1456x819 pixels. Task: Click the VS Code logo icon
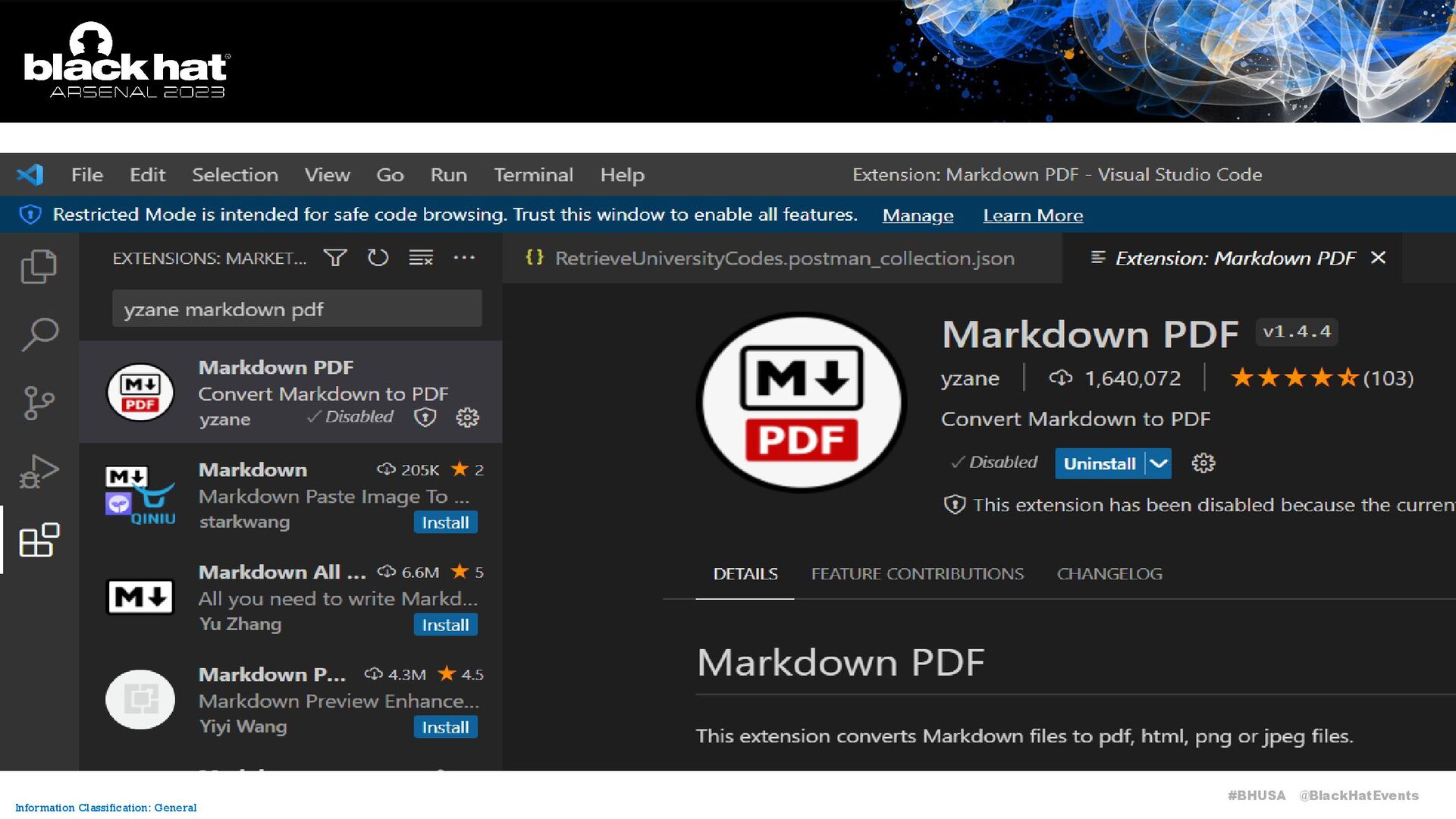click(30, 174)
